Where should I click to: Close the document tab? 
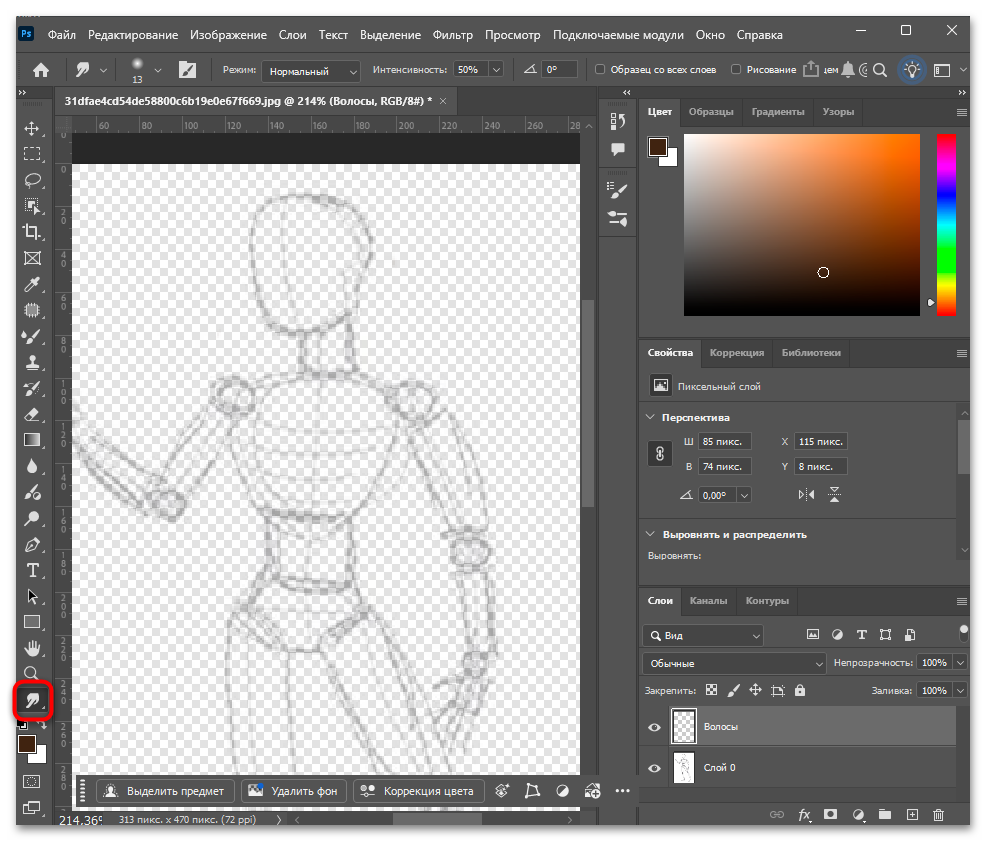(x=443, y=101)
